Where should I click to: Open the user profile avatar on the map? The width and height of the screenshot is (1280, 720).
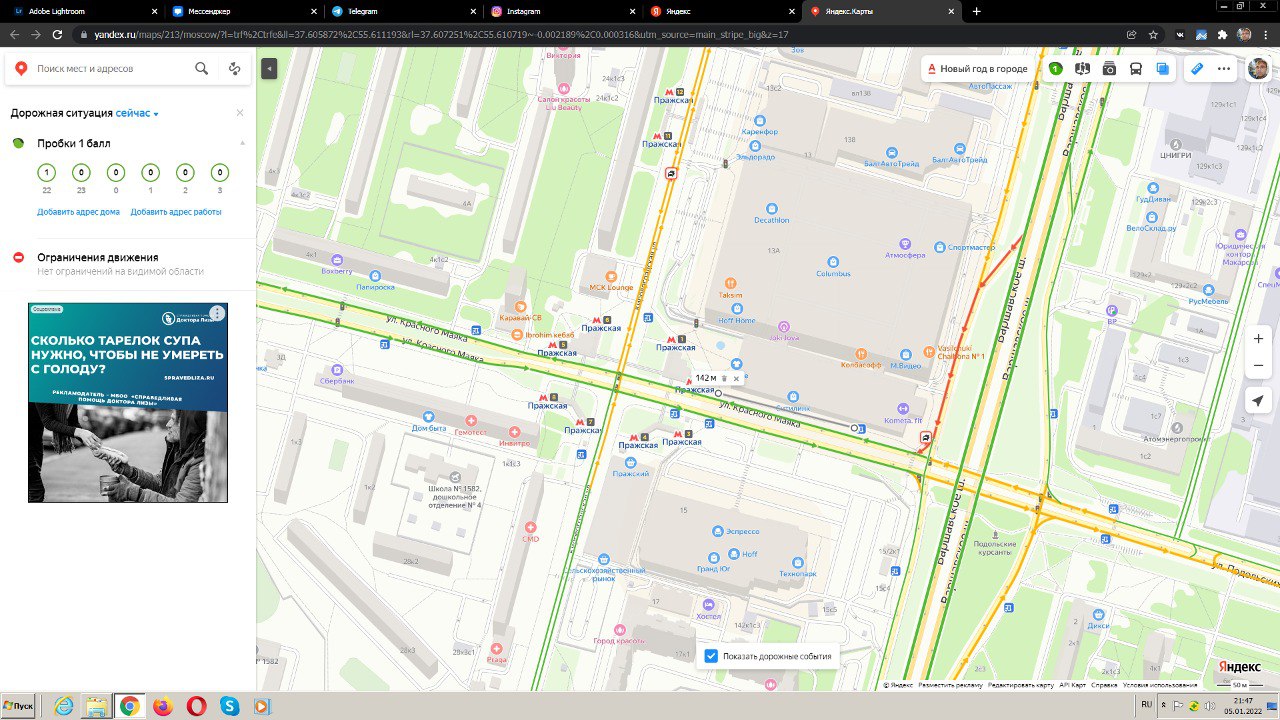(x=1258, y=68)
